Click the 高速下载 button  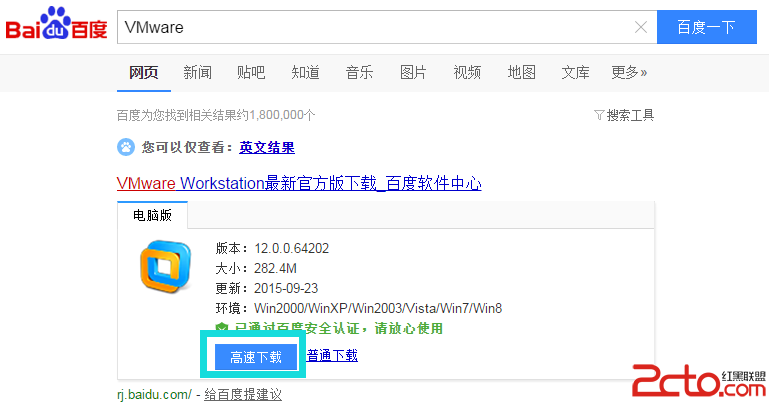256,356
